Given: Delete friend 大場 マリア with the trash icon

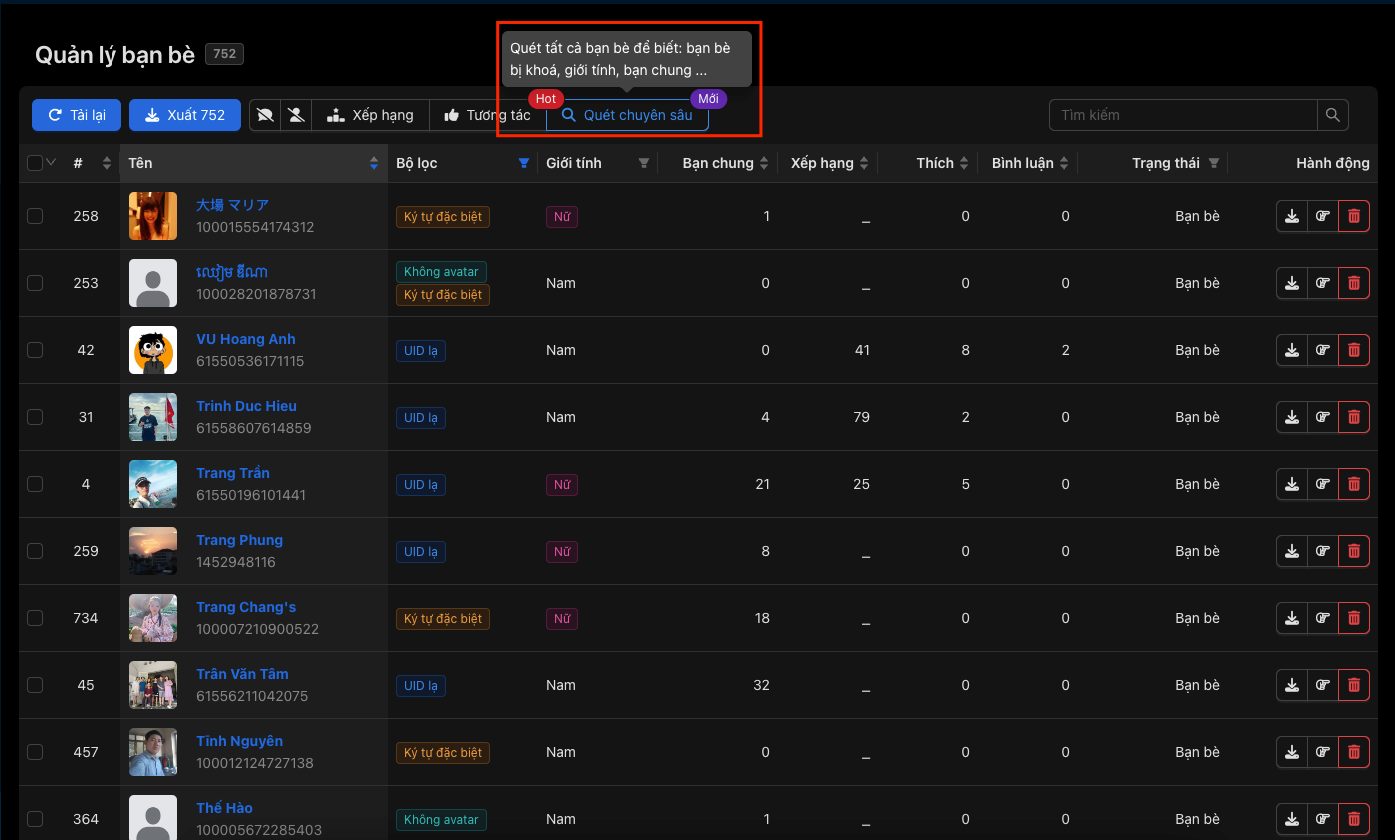Looking at the screenshot, I should tap(1353, 216).
